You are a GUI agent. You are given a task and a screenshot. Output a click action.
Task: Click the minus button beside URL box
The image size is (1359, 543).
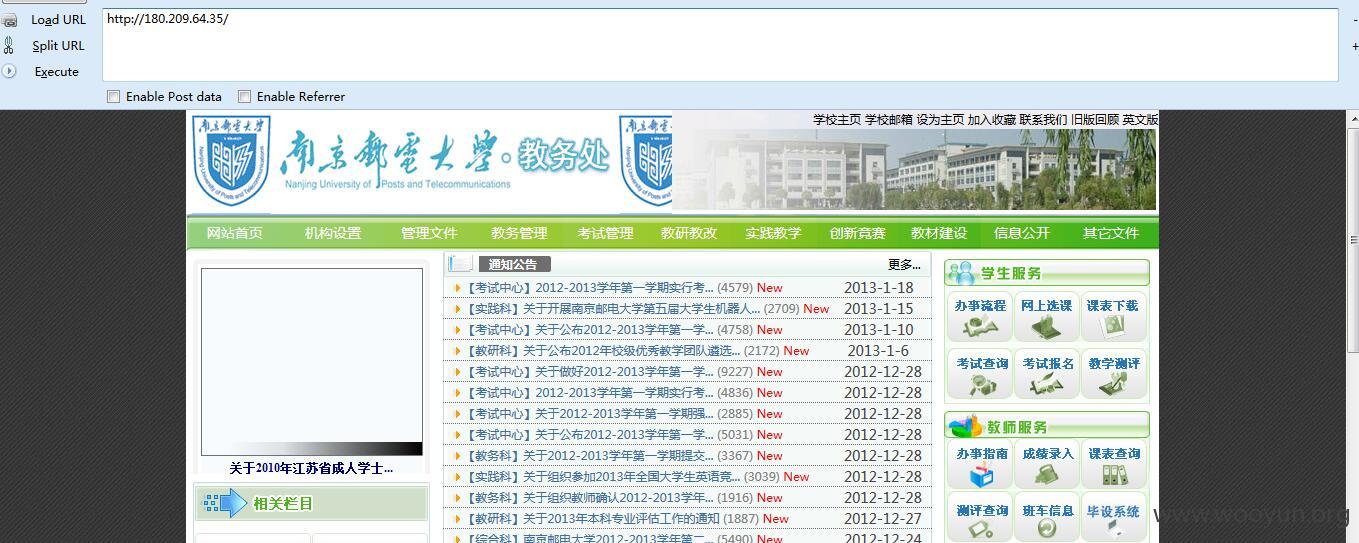pyautogui.click(x=1355, y=20)
